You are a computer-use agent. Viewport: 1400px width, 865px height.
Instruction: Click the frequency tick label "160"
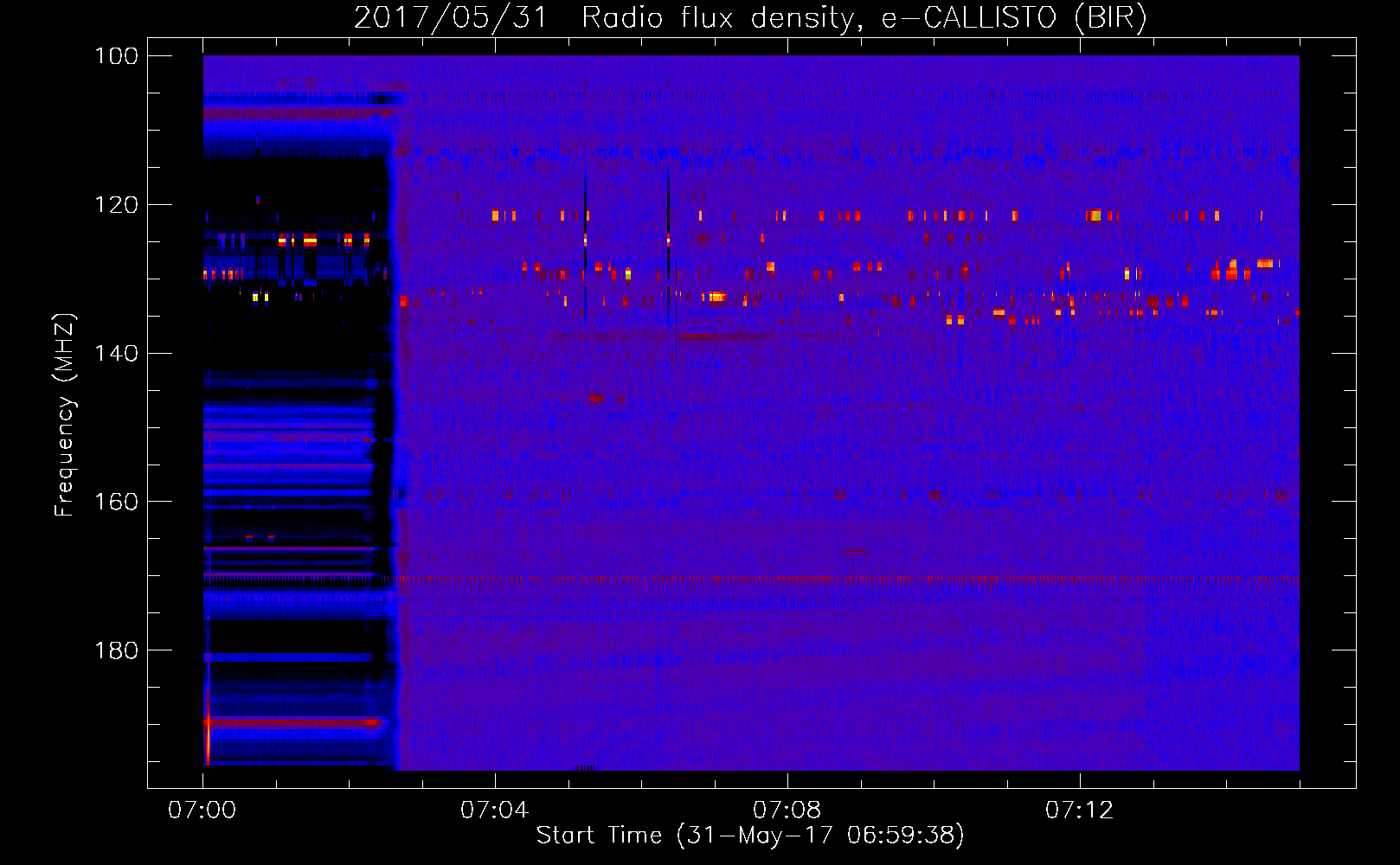click(117, 502)
